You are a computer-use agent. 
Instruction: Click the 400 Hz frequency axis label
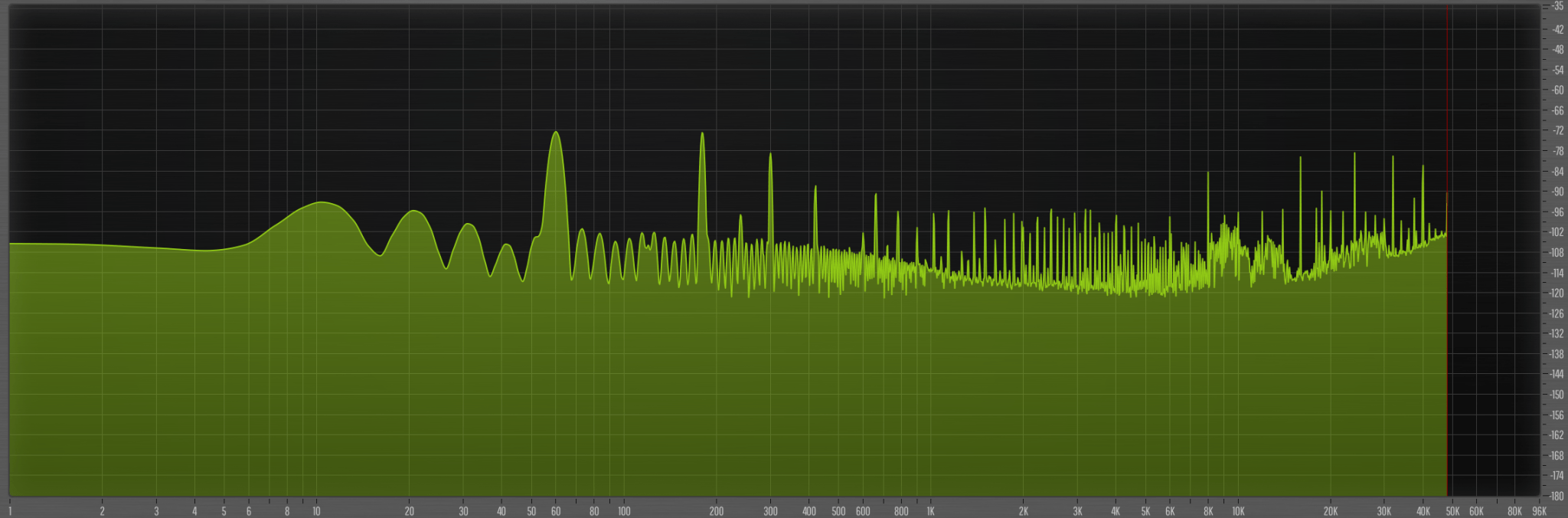809,511
